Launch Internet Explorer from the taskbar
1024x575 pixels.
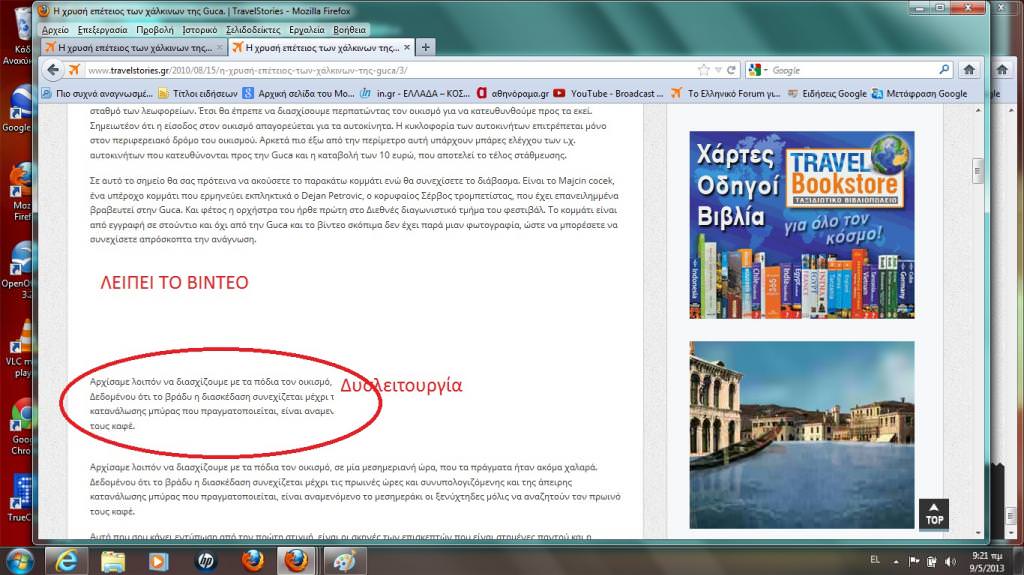[66, 561]
